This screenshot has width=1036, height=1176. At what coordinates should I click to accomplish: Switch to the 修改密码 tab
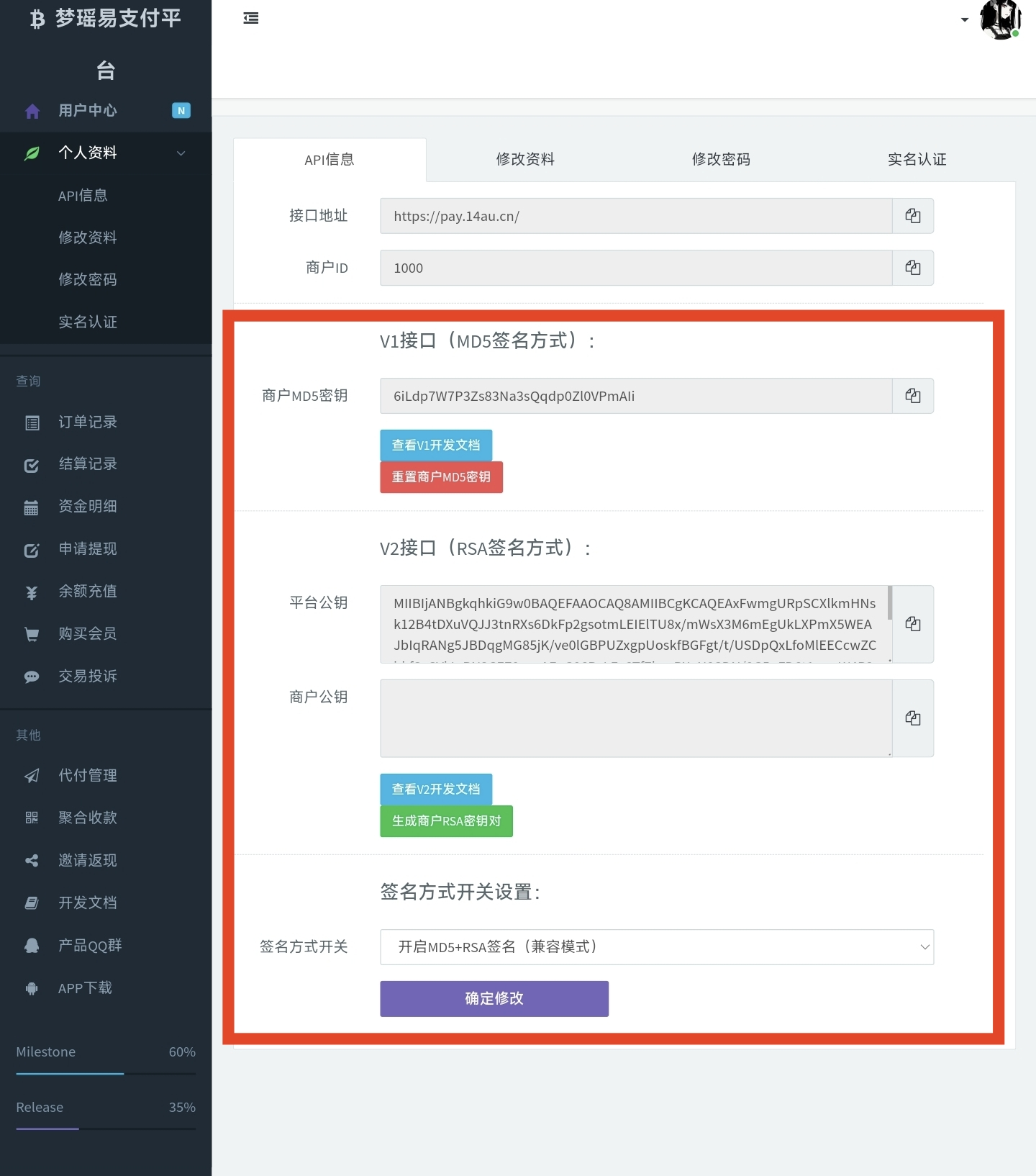(721, 160)
